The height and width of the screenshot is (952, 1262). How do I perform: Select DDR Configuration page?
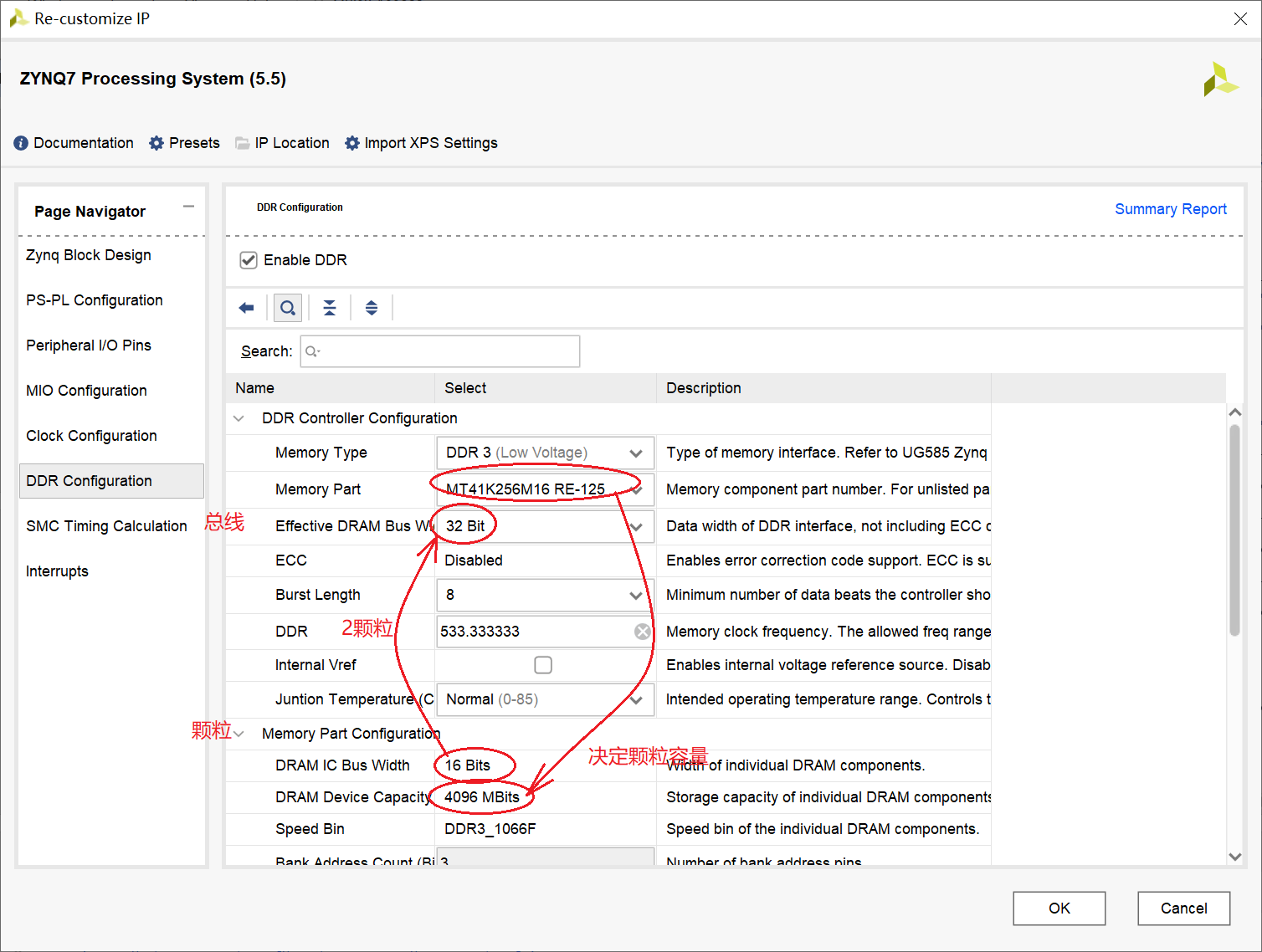point(111,481)
